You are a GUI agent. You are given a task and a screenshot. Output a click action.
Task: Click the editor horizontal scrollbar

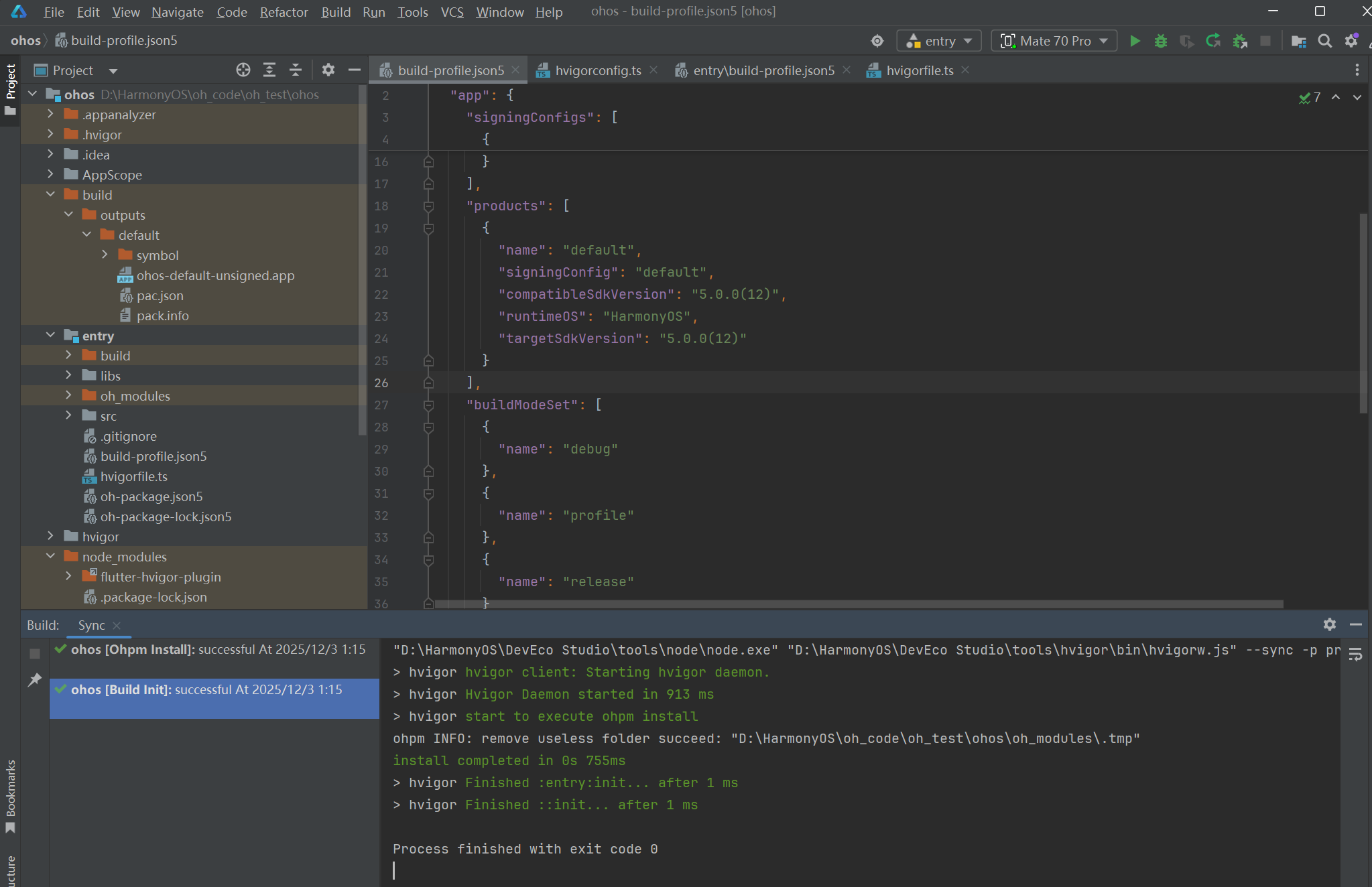(x=858, y=604)
